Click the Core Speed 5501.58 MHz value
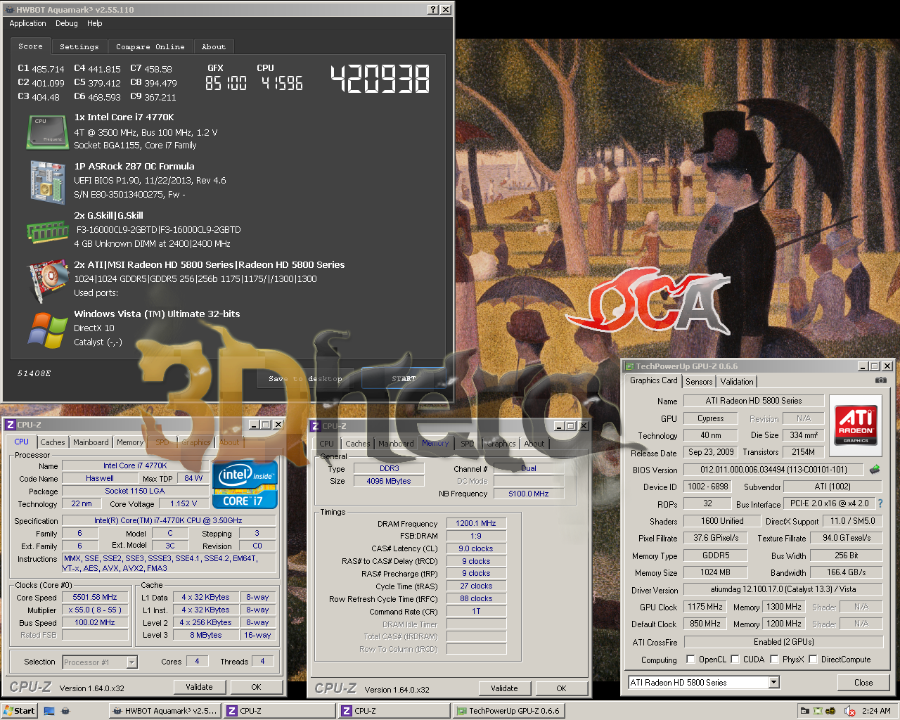This screenshot has width=900, height=720. [95, 597]
